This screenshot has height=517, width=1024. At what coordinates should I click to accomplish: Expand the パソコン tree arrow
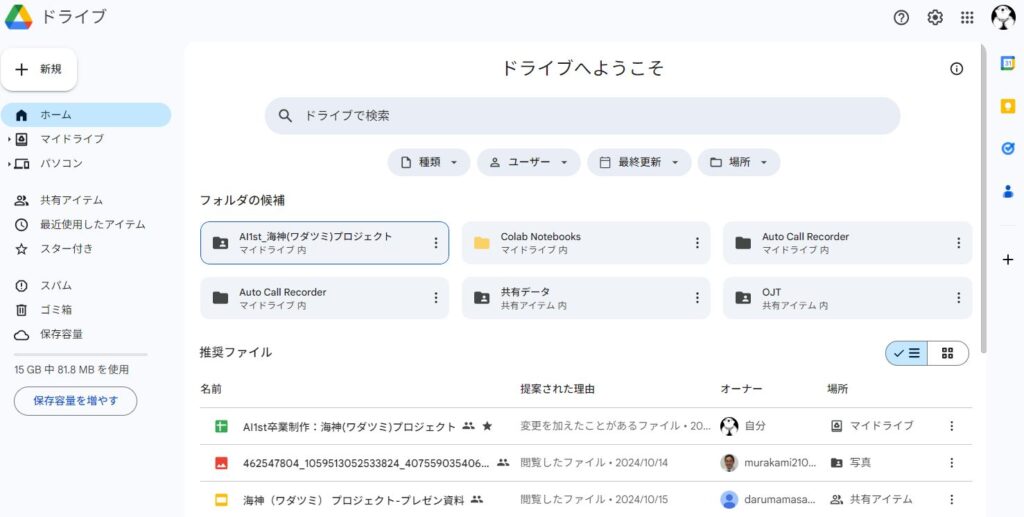pyautogui.click(x=8, y=163)
